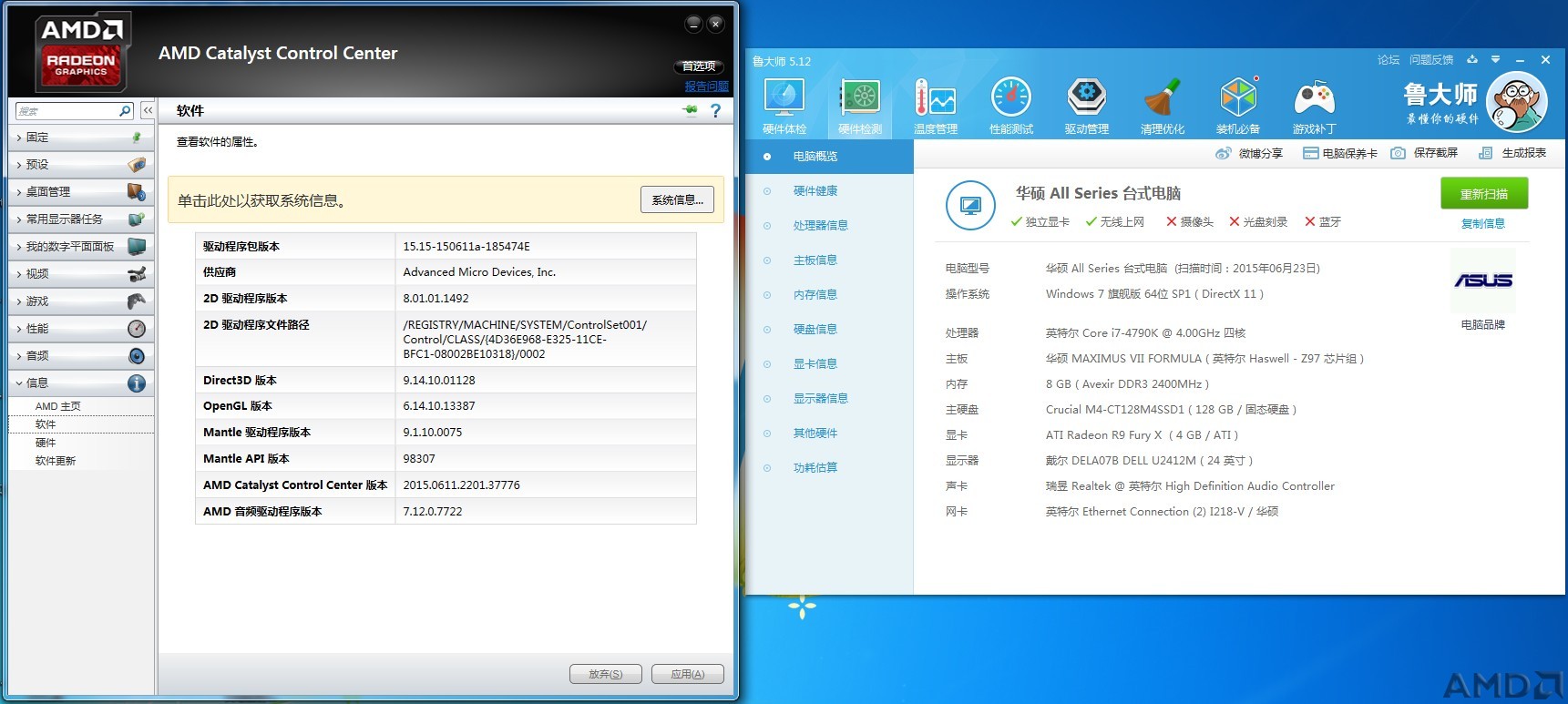Open 内存信息 memory info
Screen dimensions: 1568x704
pos(815,295)
